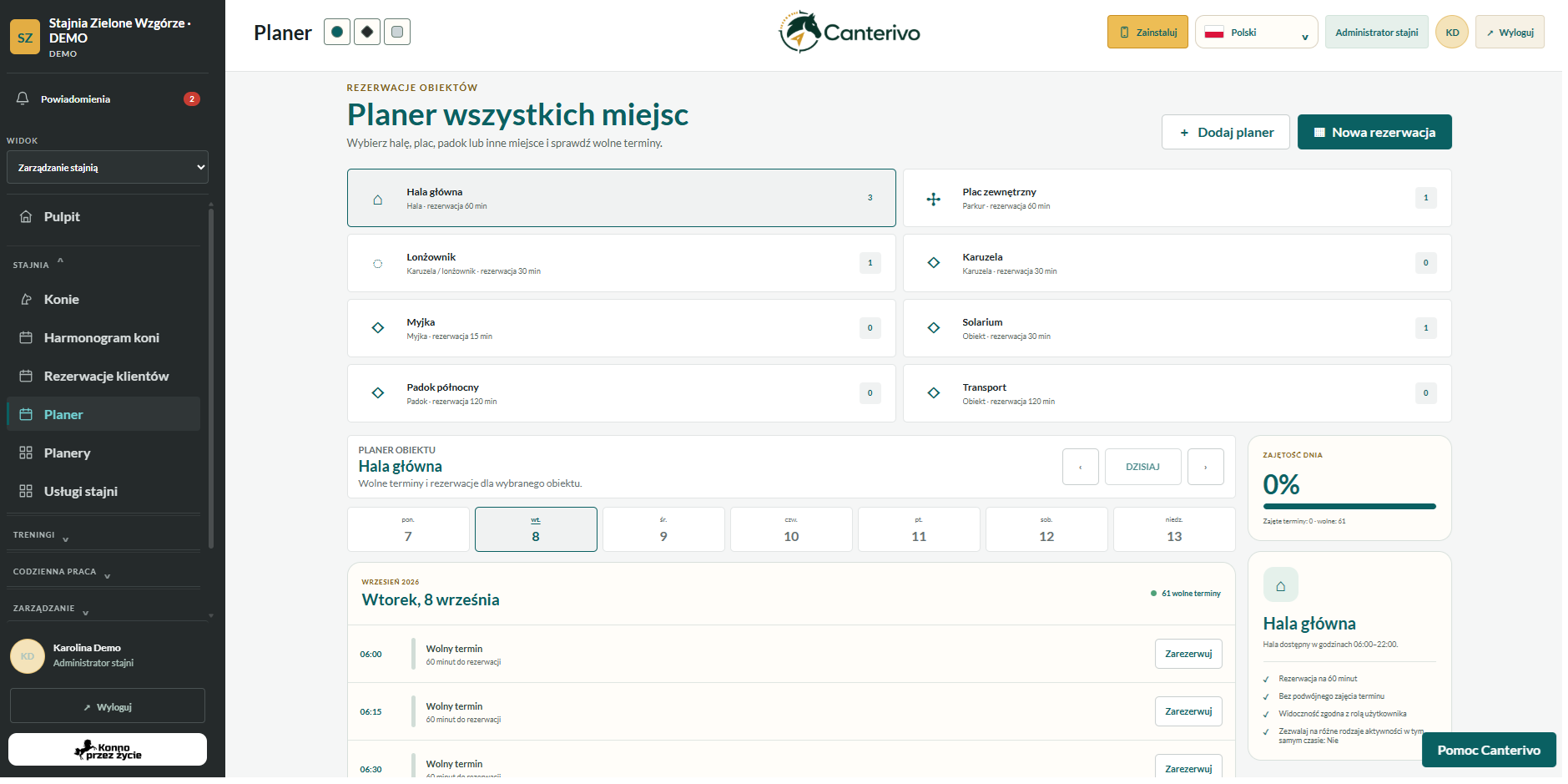Select the rounded square theme toggle

(397, 32)
